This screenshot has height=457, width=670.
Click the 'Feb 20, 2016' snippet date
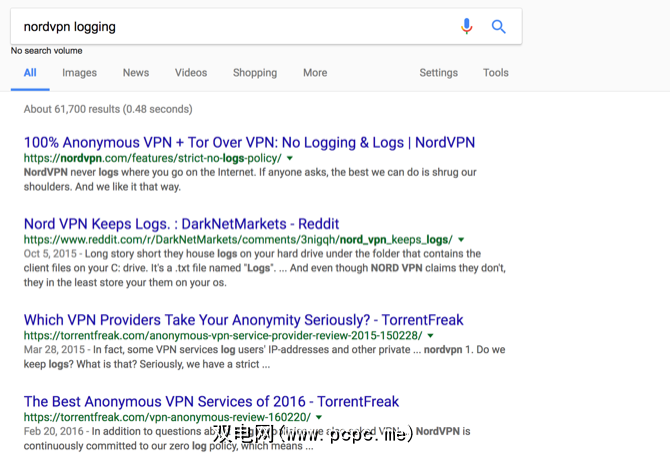click(53, 431)
